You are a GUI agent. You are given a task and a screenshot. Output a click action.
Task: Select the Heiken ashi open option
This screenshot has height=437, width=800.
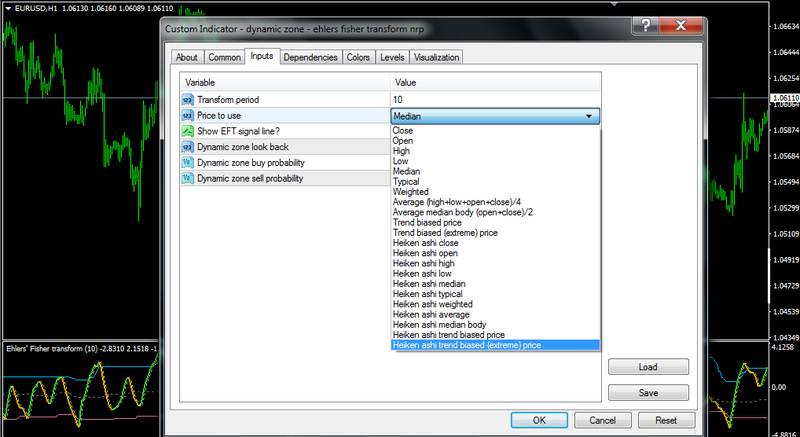(495, 253)
